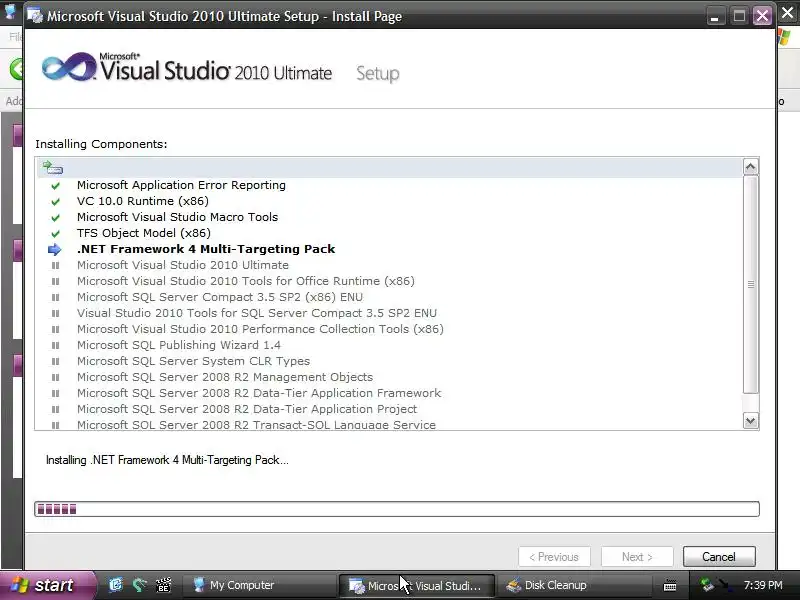Select 'Microsoft SQL Server System CLR Types' row text
Screen dimensions: 800x600
[193, 361]
